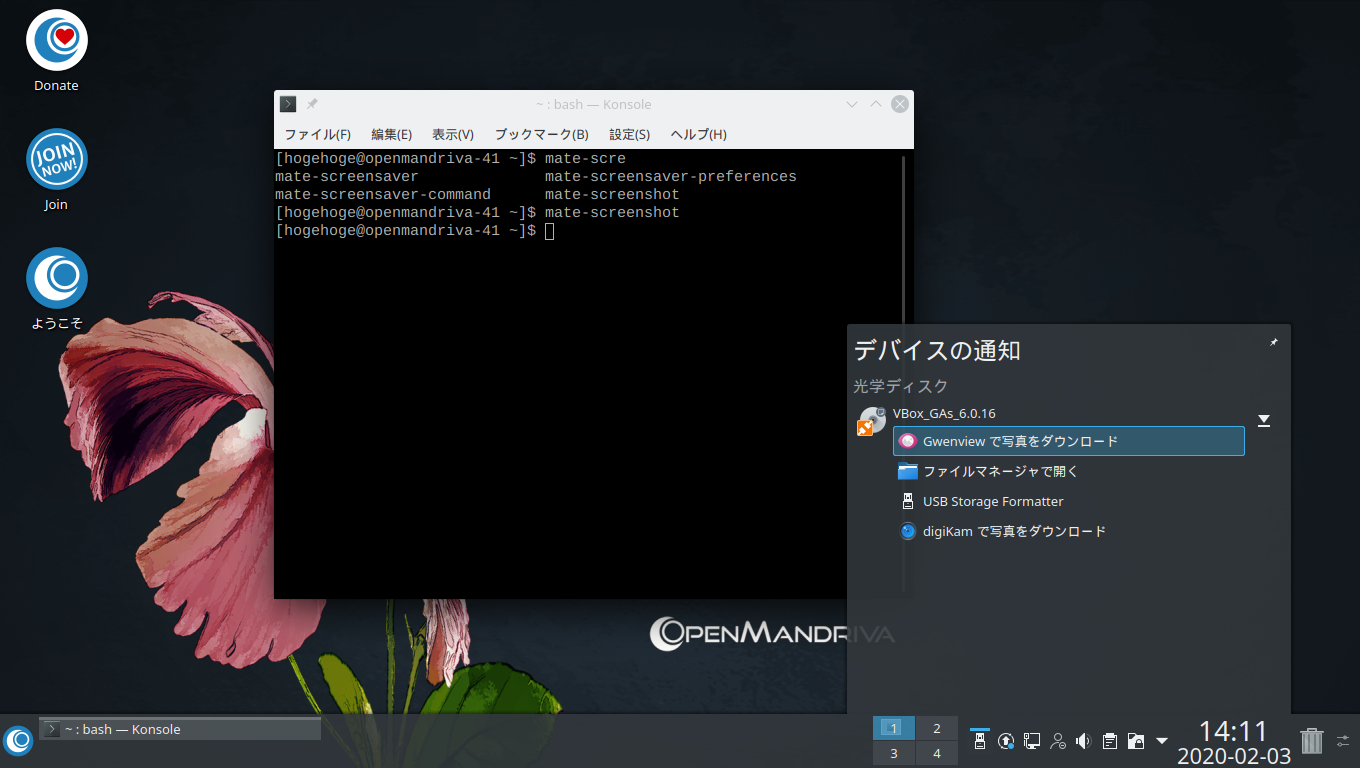The height and width of the screenshot is (768, 1360).
Task: Expand hidden system tray icons arrow
Action: [x=1161, y=741]
